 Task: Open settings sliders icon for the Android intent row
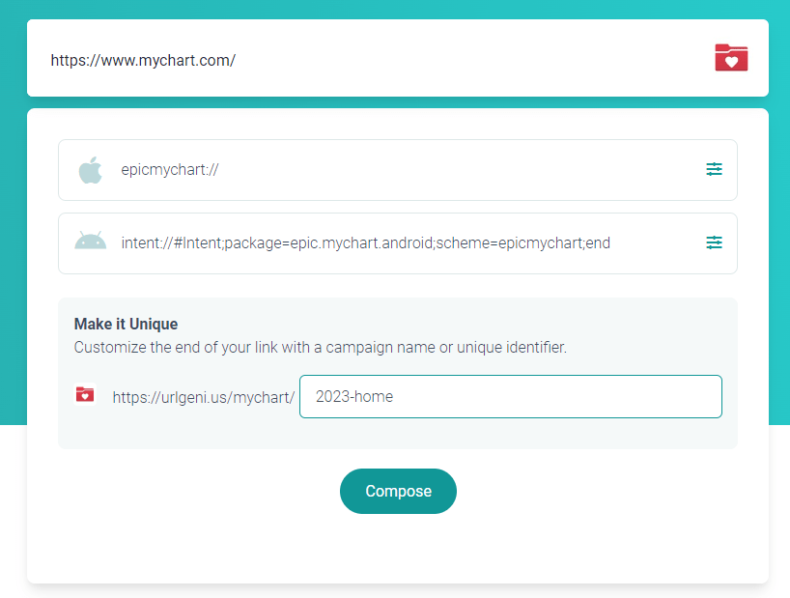pyautogui.click(x=714, y=243)
